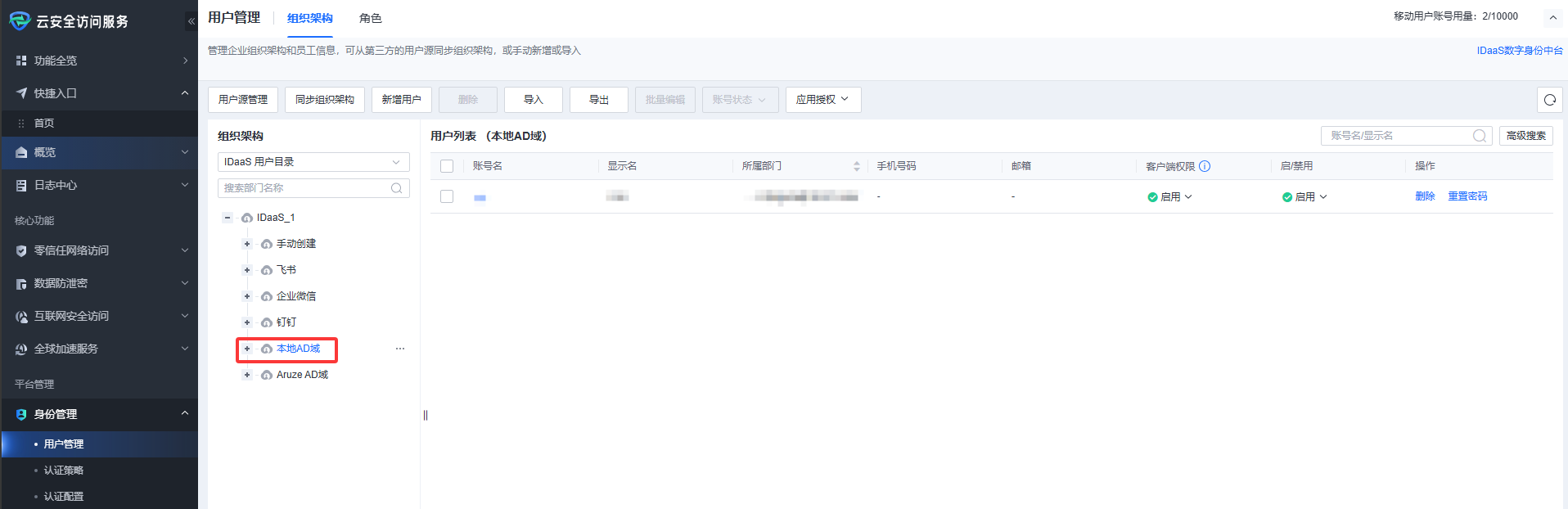Check the first user row checkbox

click(x=447, y=196)
